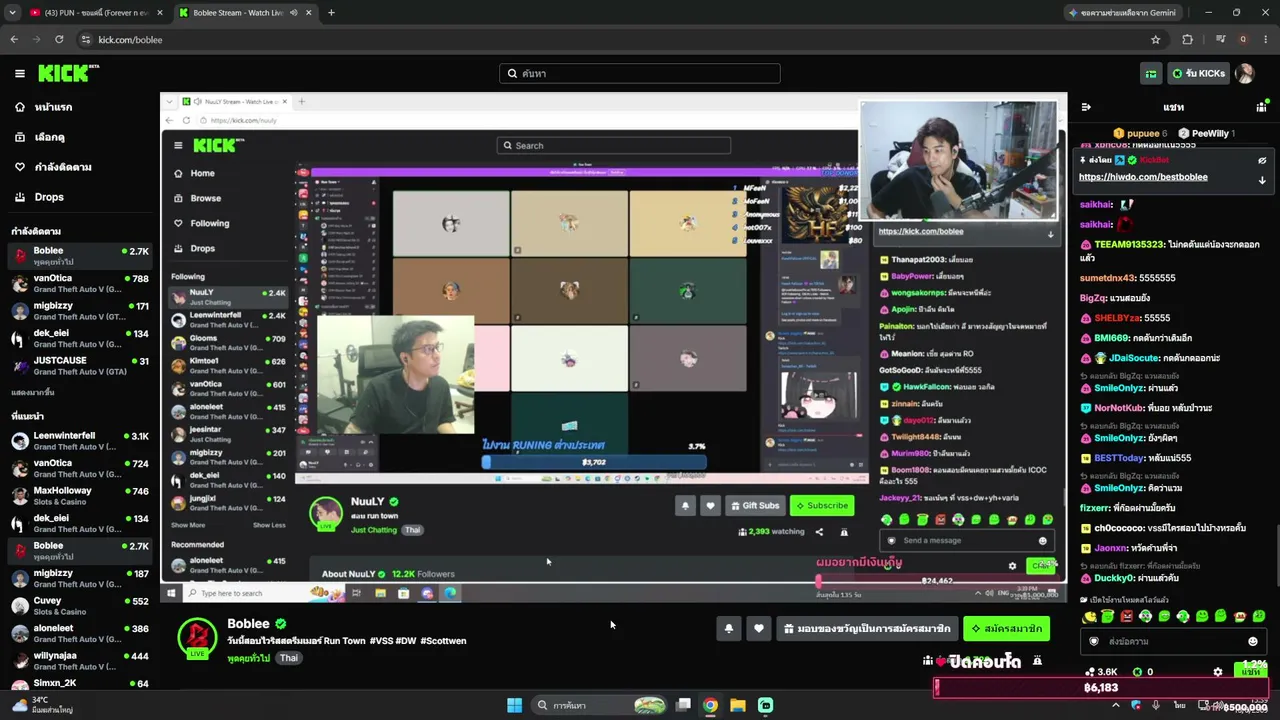Image resolution: width=1280 pixels, height=720 pixels.
Task: Click the gift subscriptions button
Action: [866, 629]
